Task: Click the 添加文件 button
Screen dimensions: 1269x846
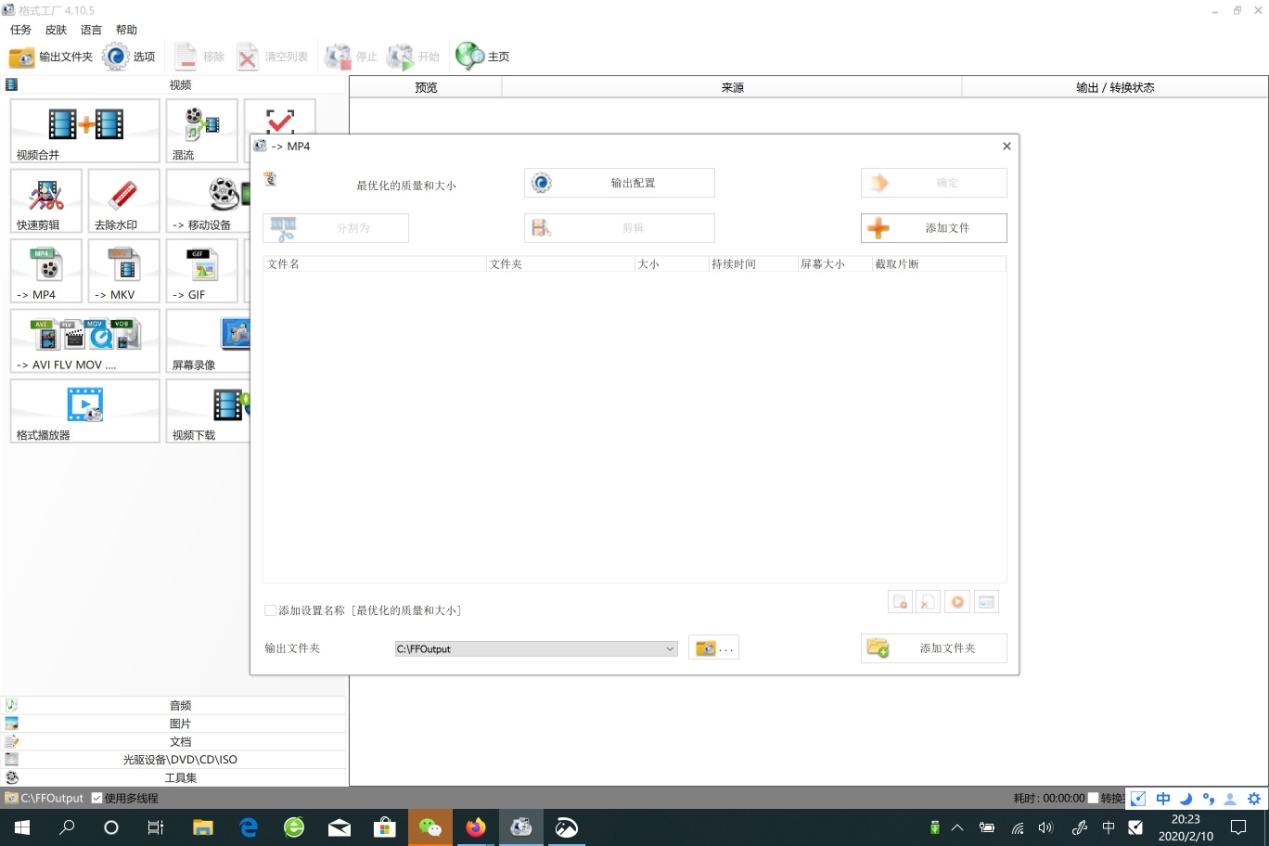Action: 933,228
